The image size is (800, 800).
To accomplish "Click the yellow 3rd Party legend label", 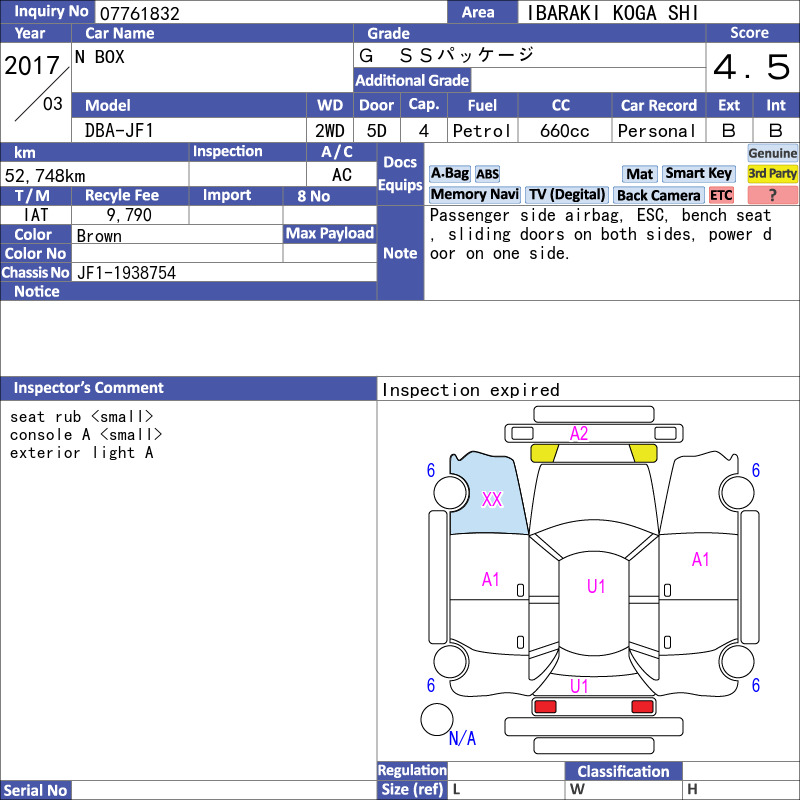I will (x=772, y=174).
